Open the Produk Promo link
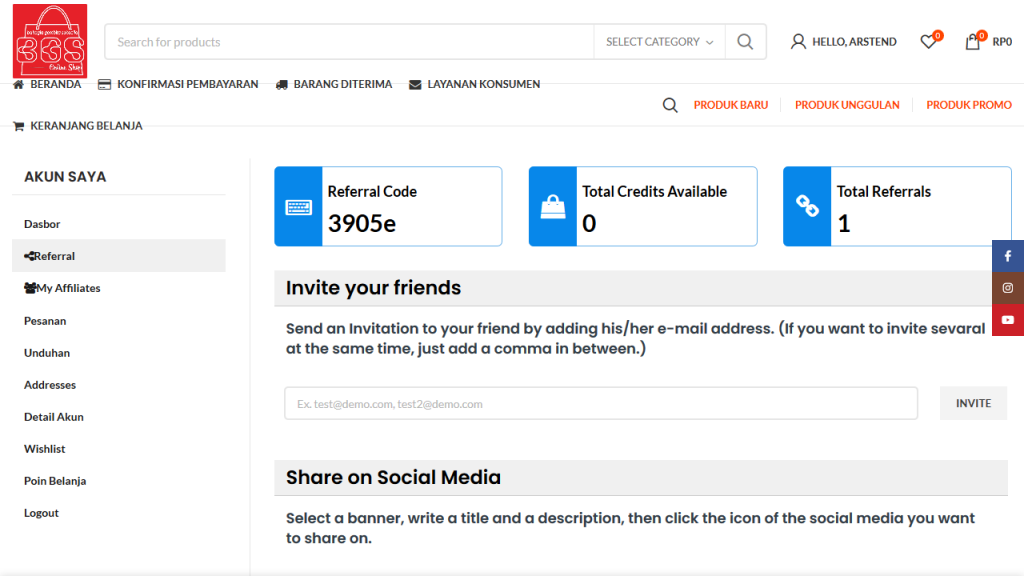Viewport: 1024px width, 576px height. [968, 105]
